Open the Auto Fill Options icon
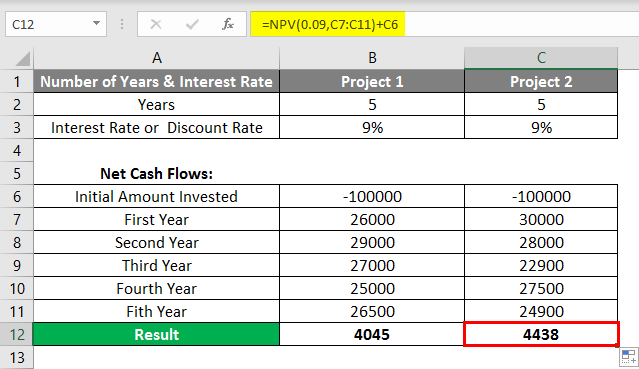This screenshot has height=369, width=639. [629, 357]
